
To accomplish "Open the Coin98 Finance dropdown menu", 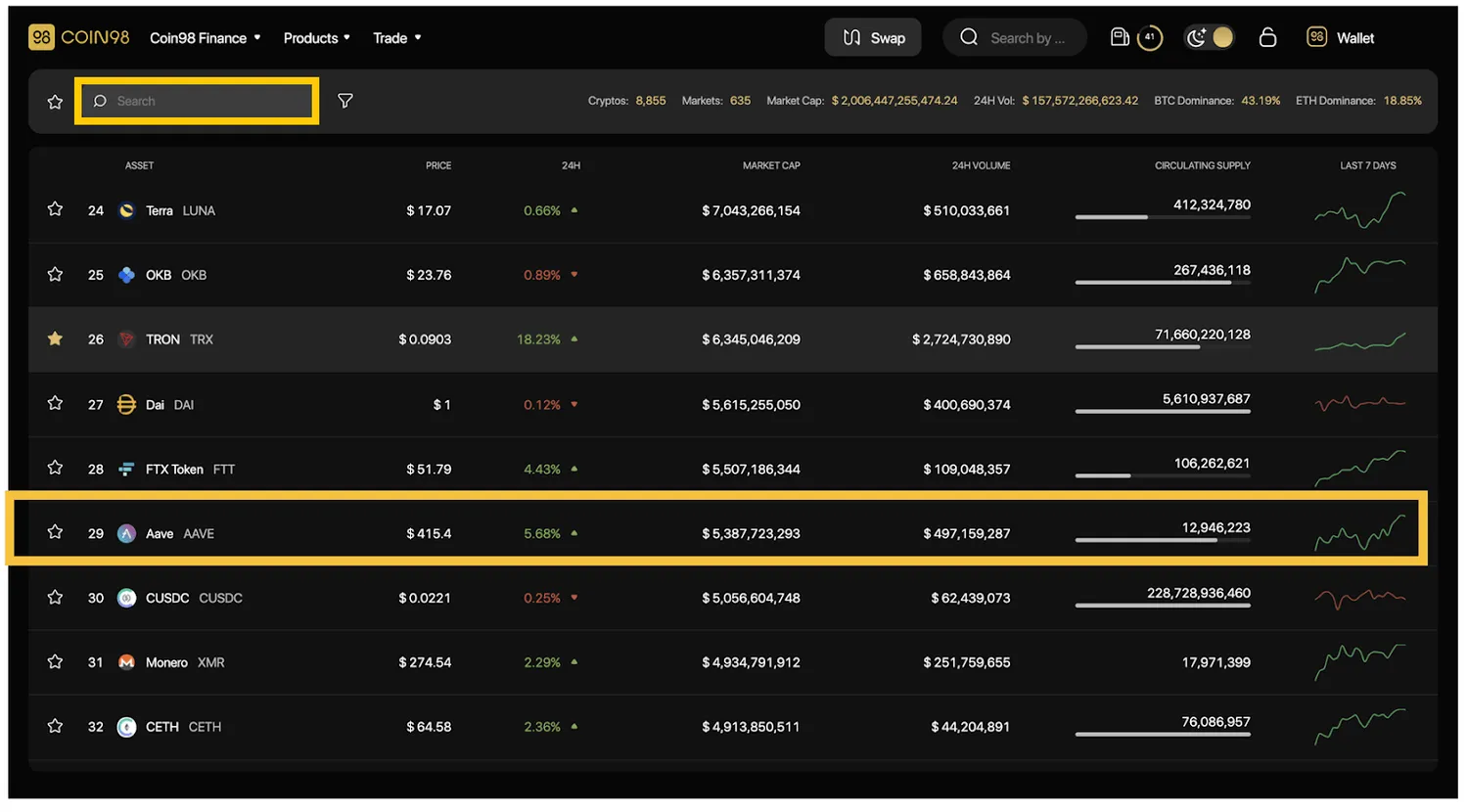I will [206, 38].
